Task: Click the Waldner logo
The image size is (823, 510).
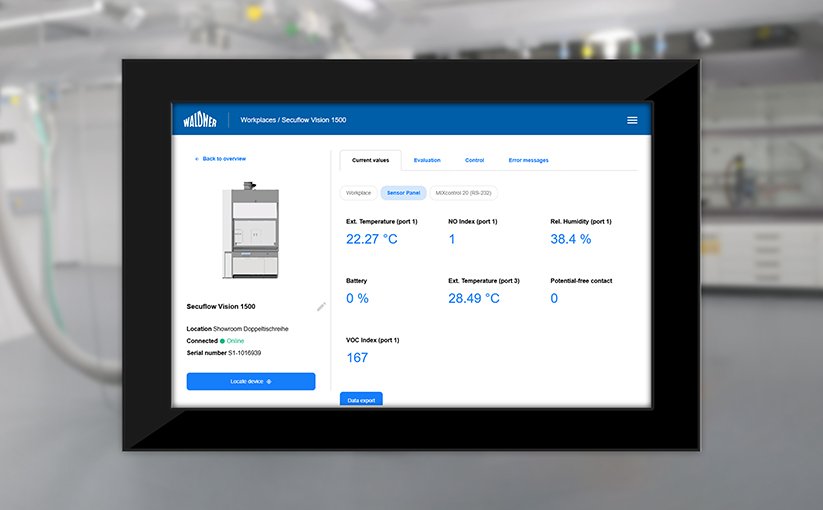Action: tap(200, 121)
